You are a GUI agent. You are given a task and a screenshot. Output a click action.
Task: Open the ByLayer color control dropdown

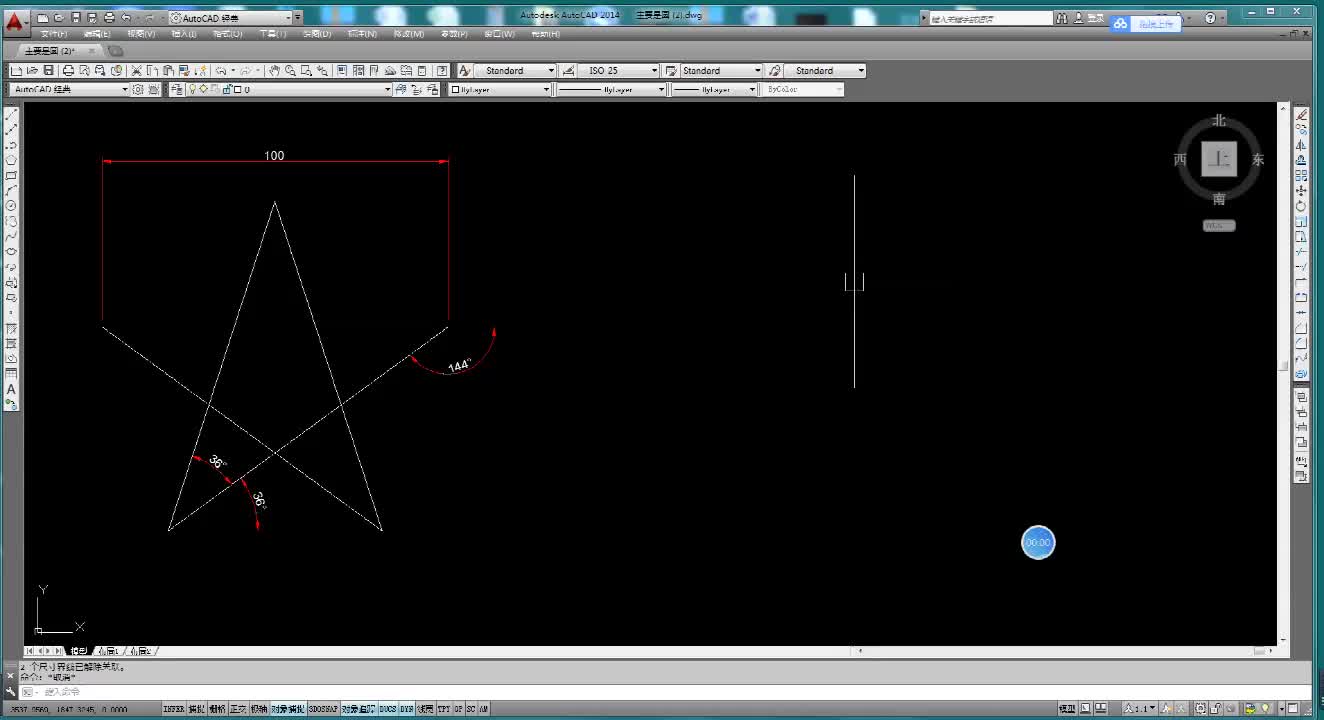[x=500, y=89]
